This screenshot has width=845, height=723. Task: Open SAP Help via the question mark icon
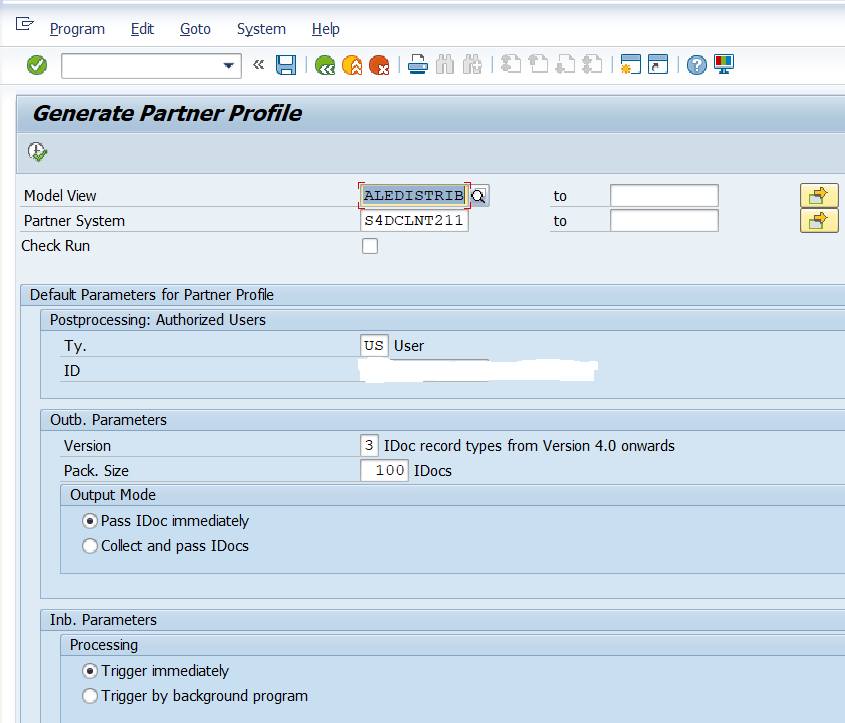pyautogui.click(x=696, y=64)
